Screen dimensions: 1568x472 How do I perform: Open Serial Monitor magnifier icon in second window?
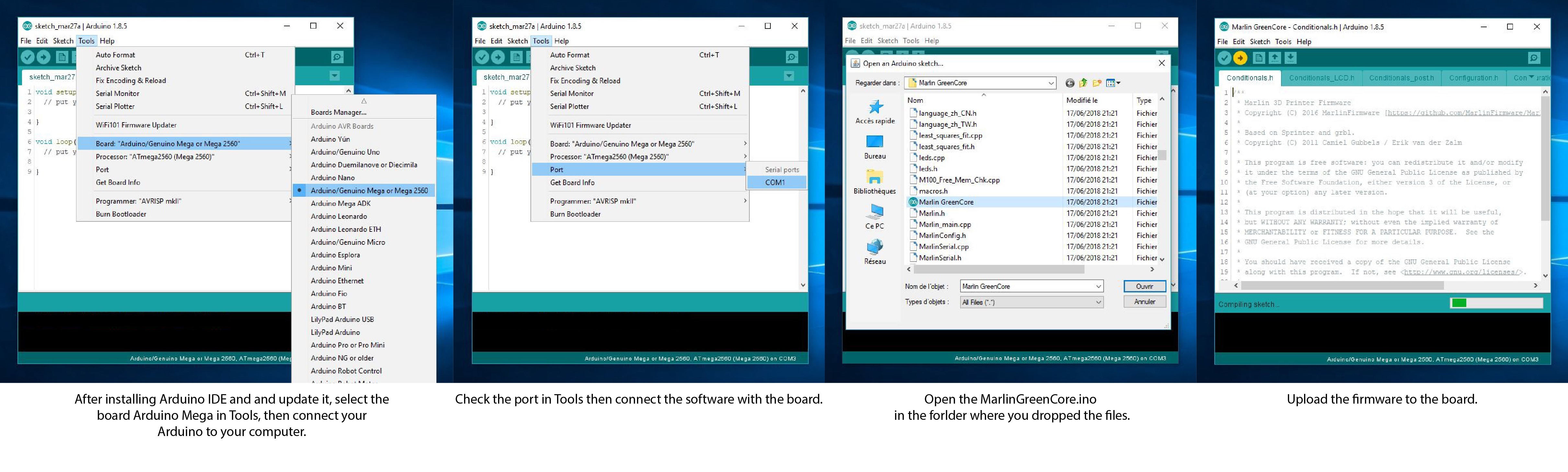[x=792, y=57]
